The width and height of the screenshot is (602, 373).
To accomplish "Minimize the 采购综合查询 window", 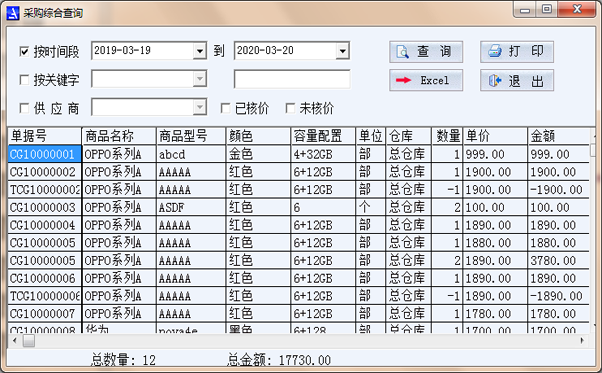I will click(525, 9).
